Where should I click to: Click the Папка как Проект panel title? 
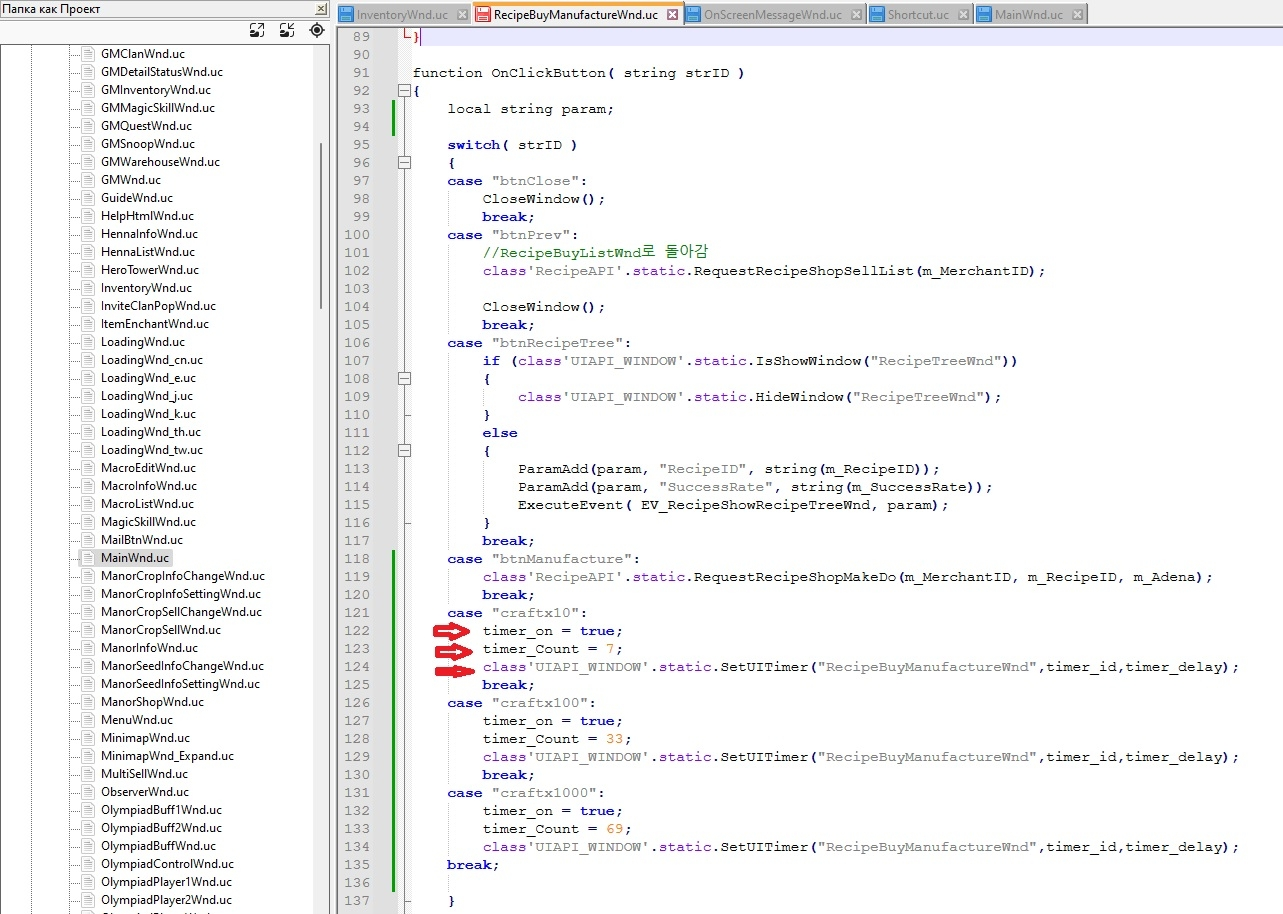[50, 9]
